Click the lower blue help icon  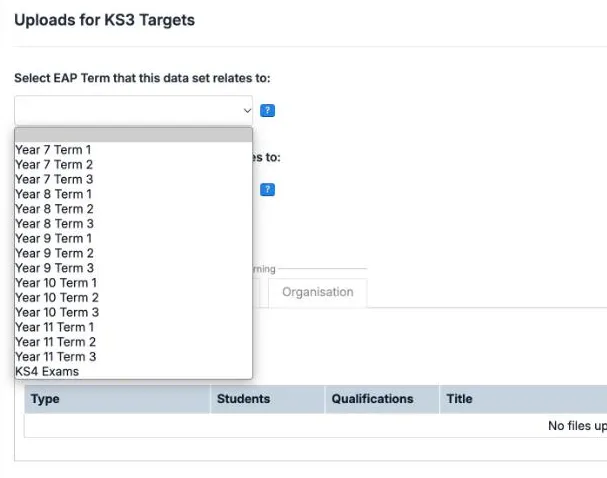click(267, 190)
